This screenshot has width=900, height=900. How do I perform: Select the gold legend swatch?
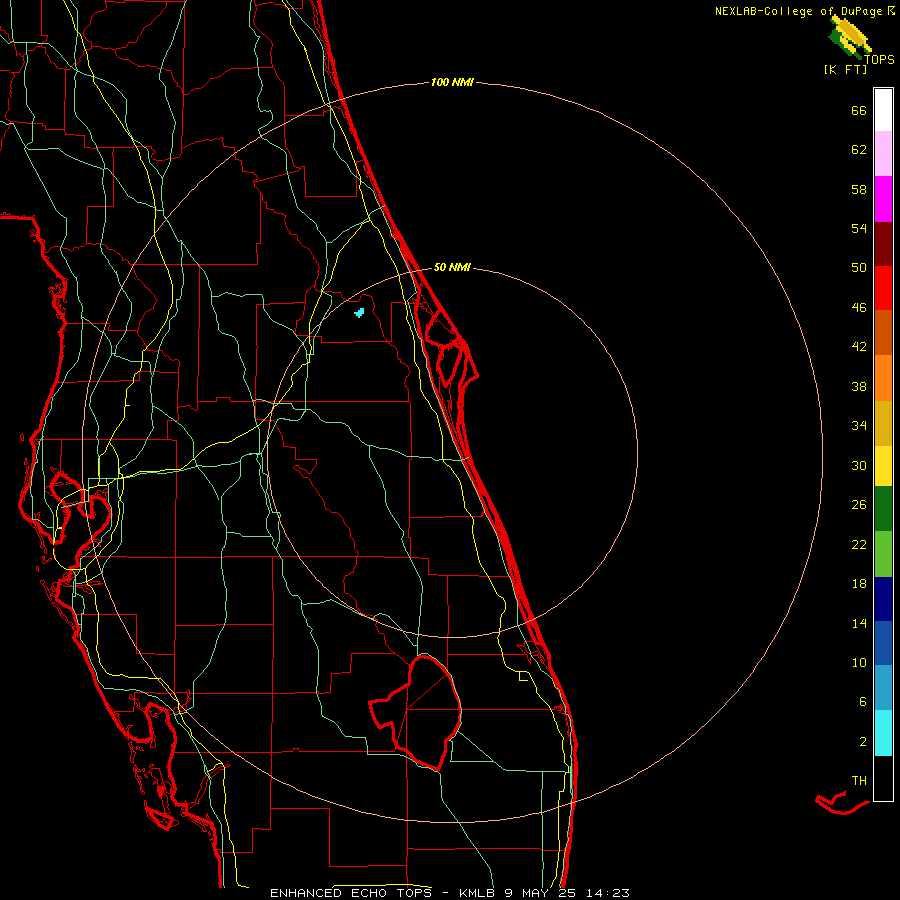coord(883,423)
